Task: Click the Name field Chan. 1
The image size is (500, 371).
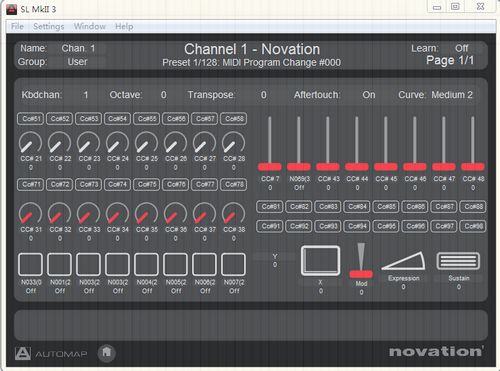Action: [78, 49]
